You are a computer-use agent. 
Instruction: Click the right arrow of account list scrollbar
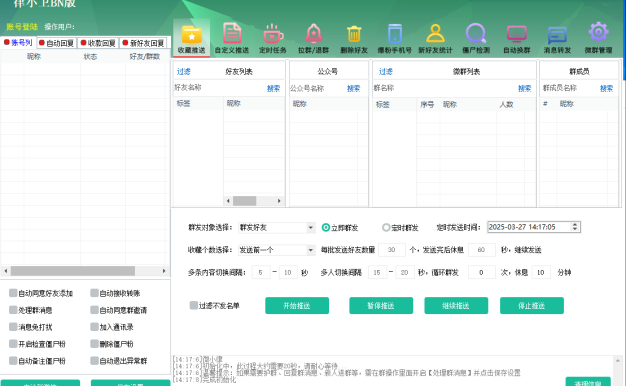[x=164, y=271]
